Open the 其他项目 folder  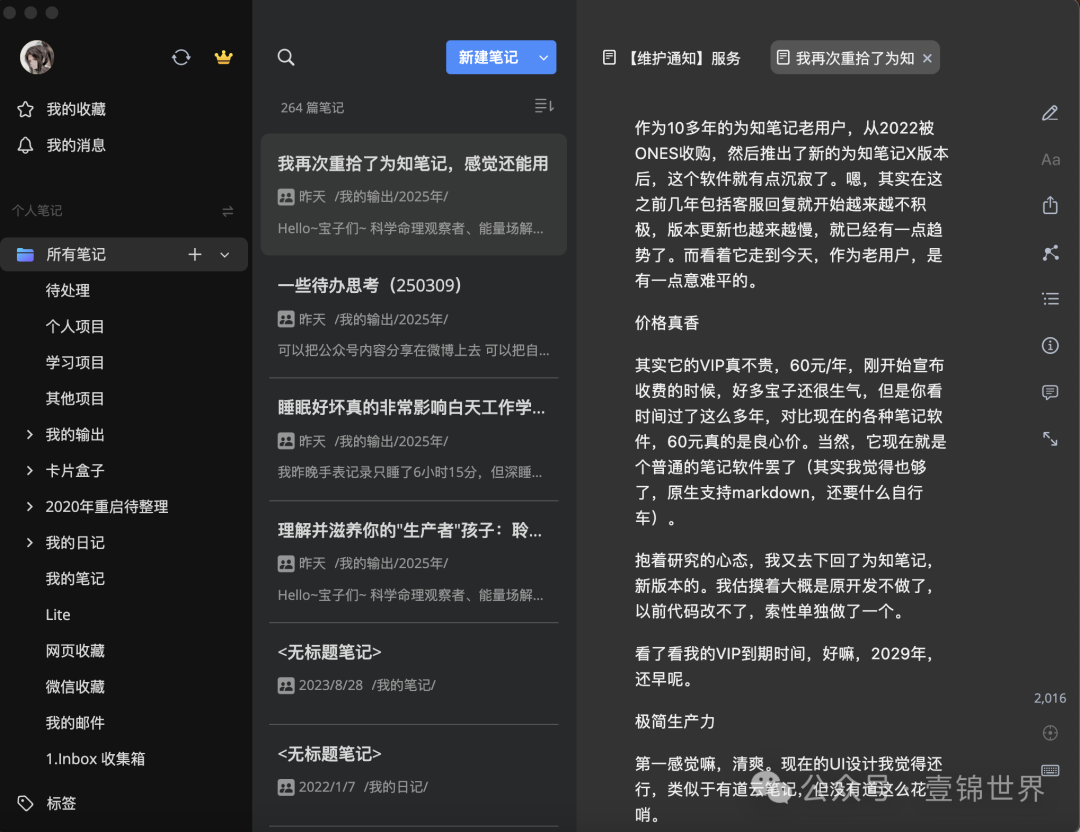[x=74, y=398]
